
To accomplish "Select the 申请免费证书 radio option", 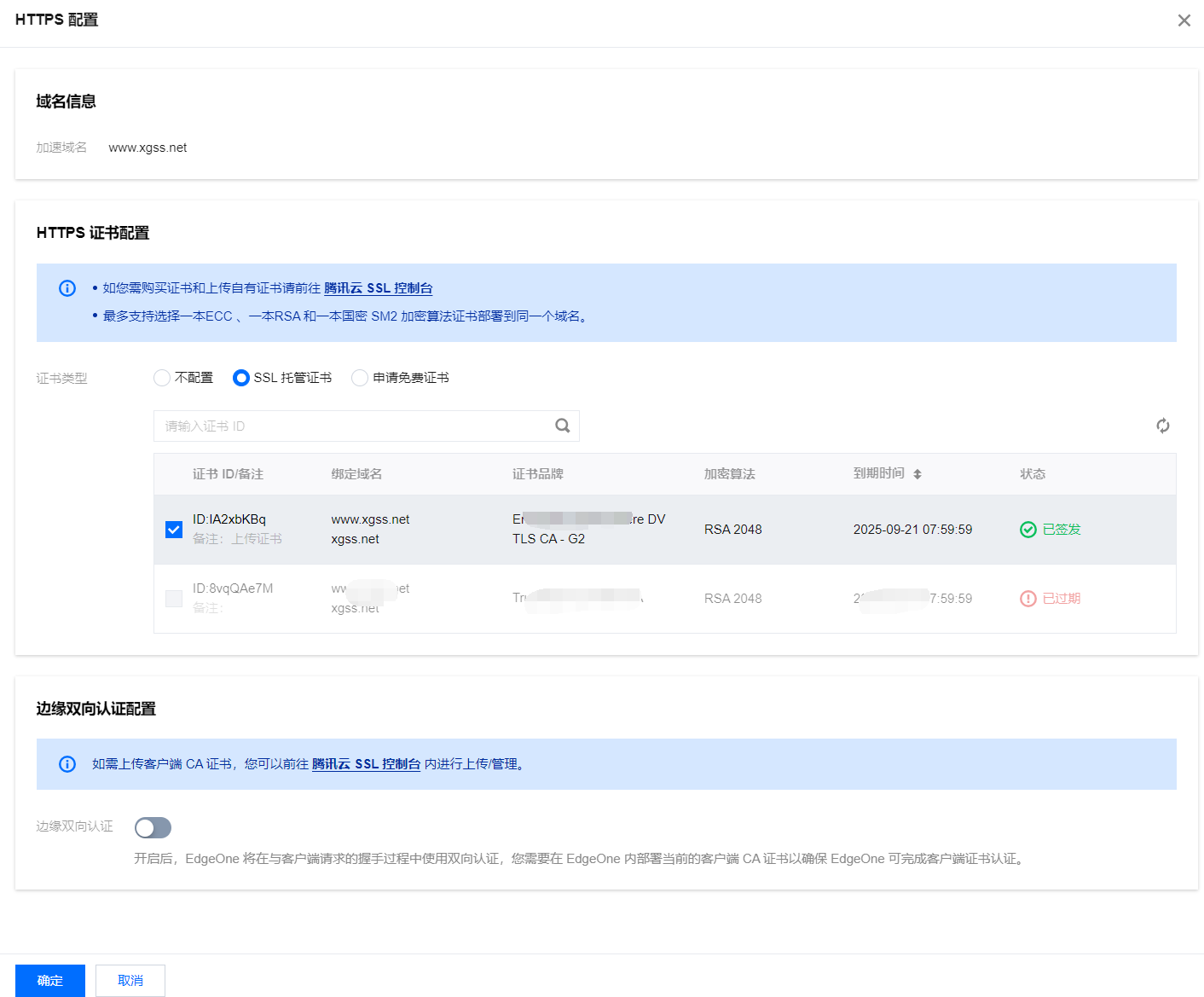I will 360,378.
